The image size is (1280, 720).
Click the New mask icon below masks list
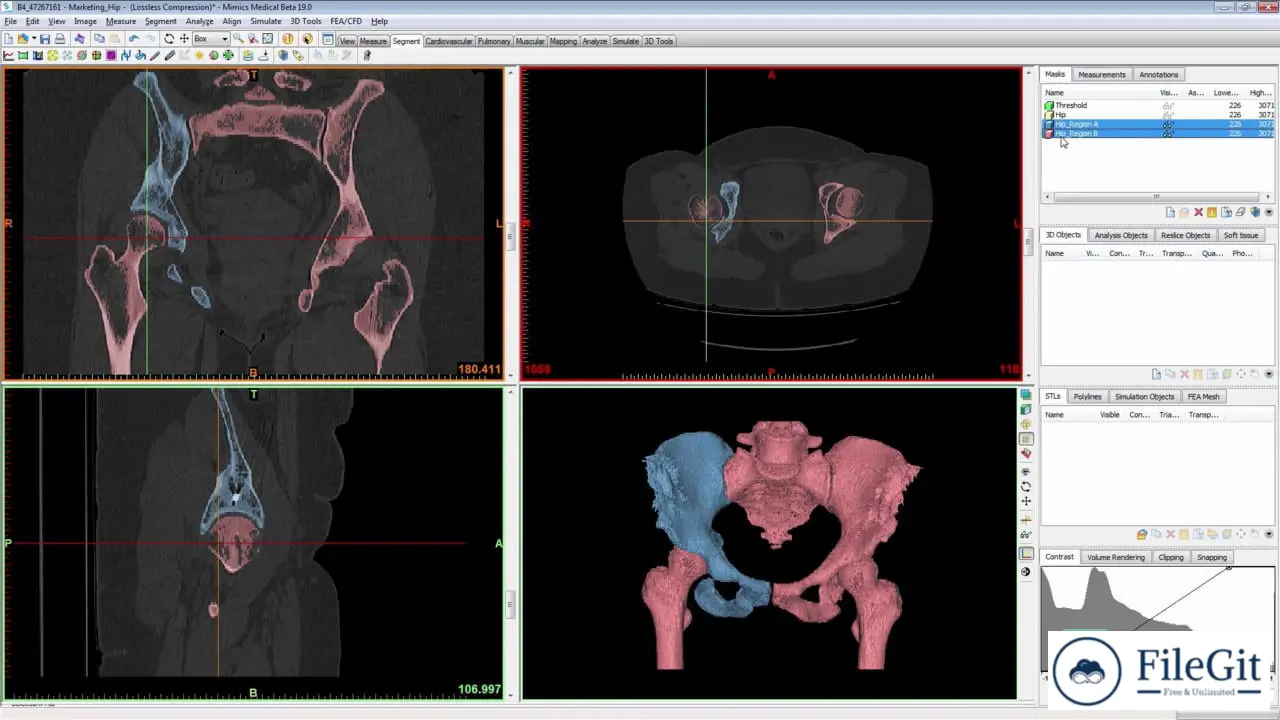tap(1170, 212)
